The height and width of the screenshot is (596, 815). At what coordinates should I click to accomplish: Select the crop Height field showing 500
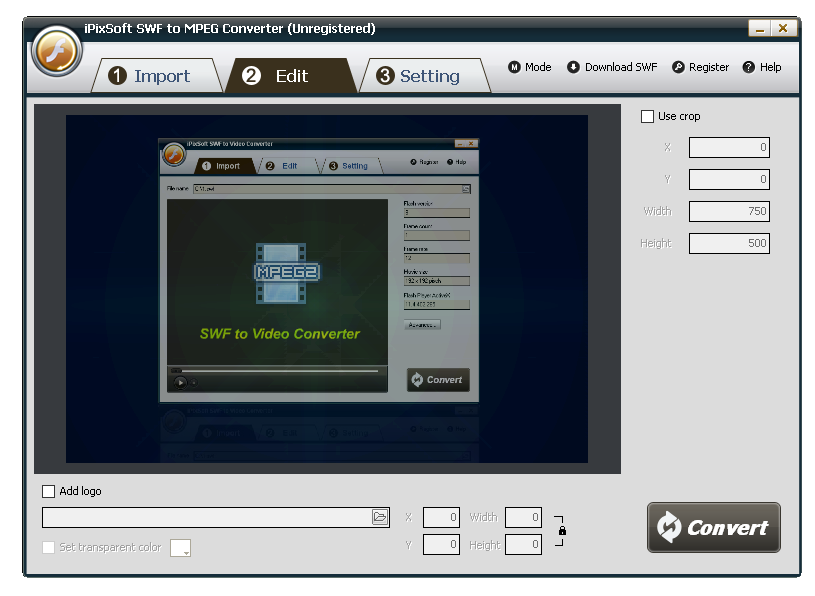coord(728,243)
